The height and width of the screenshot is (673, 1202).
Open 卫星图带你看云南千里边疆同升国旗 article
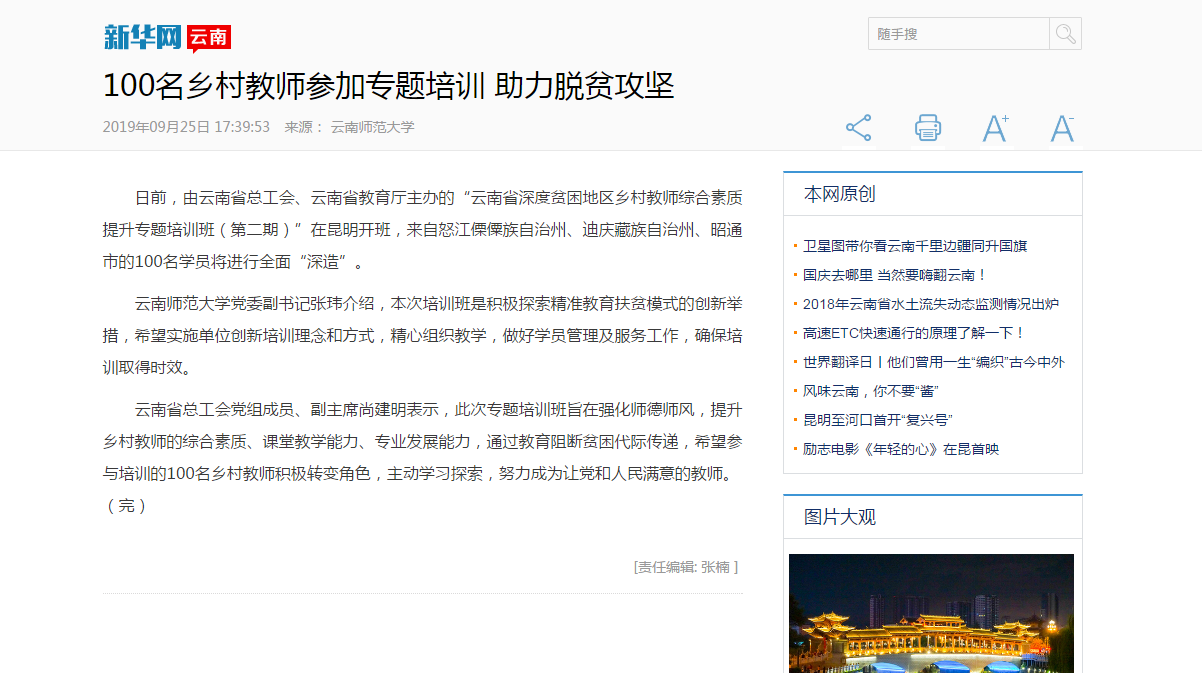[x=915, y=246]
